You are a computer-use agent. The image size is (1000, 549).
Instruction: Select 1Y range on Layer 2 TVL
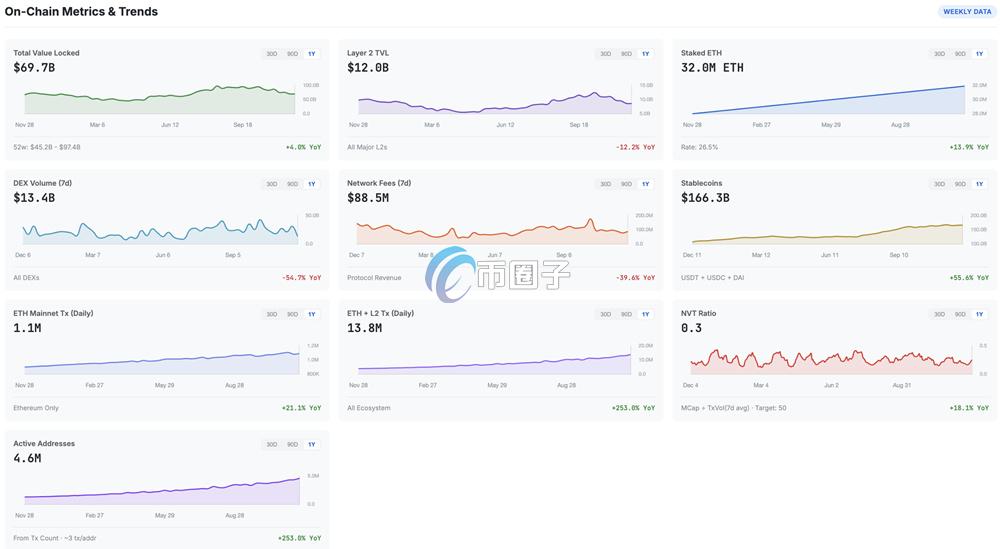[x=646, y=54]
